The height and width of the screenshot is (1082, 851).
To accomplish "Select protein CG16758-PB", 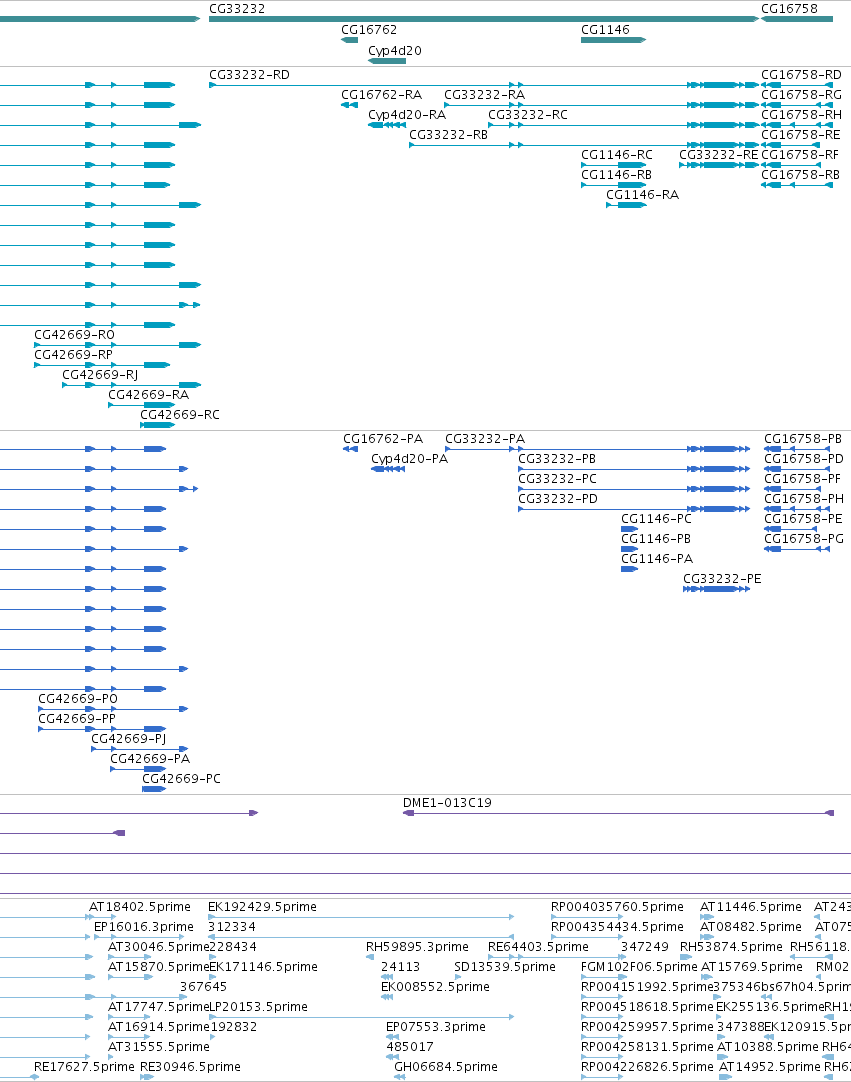I will [x=803, y=439].
